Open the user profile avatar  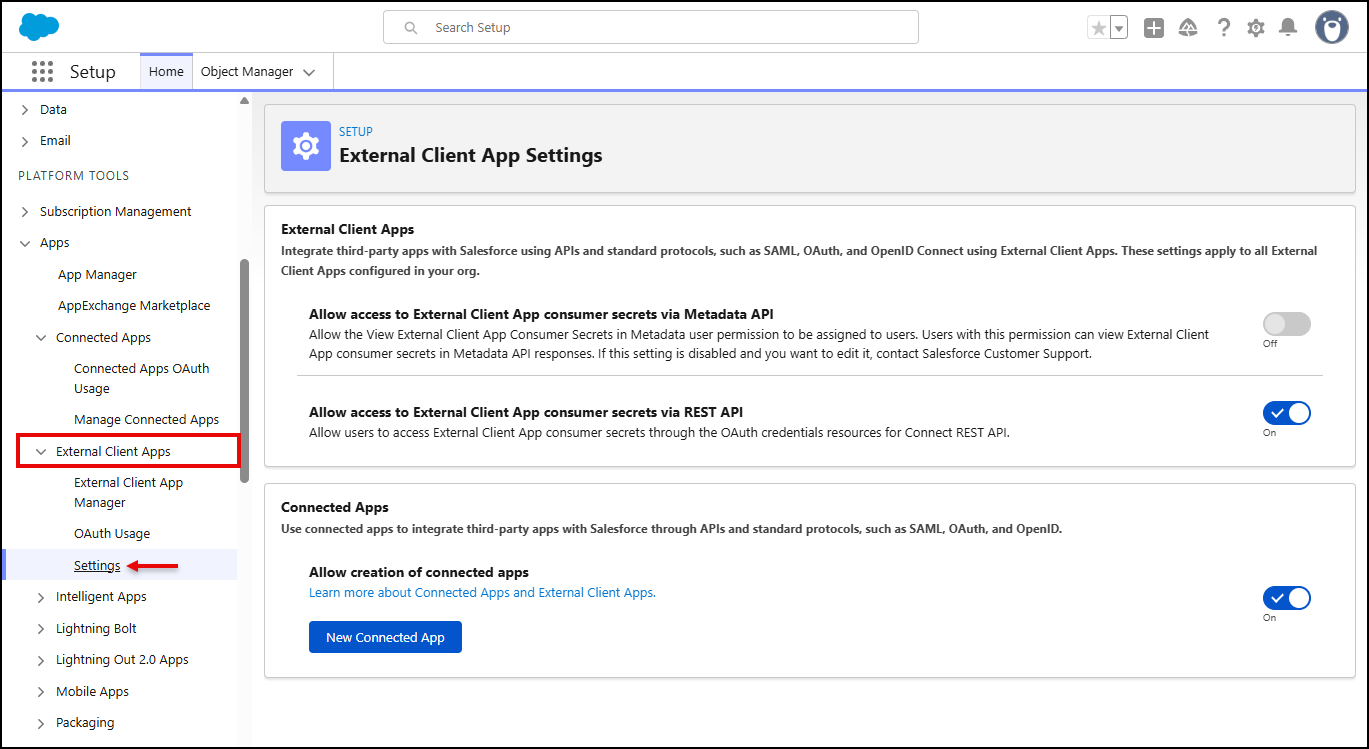[x=1331, y=28]
